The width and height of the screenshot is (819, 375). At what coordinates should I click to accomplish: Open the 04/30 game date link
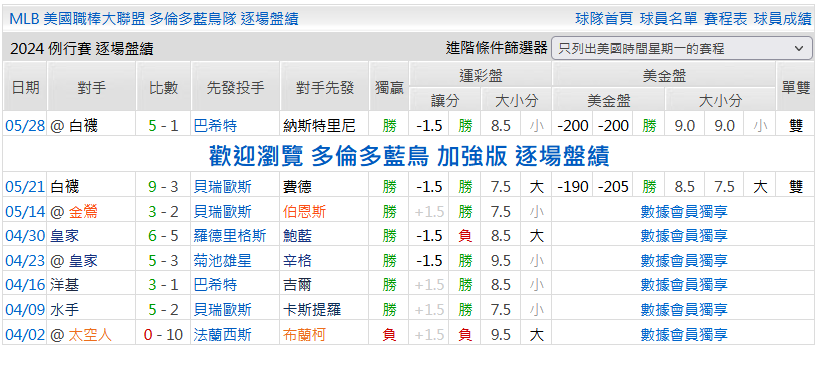coord(25,236)
